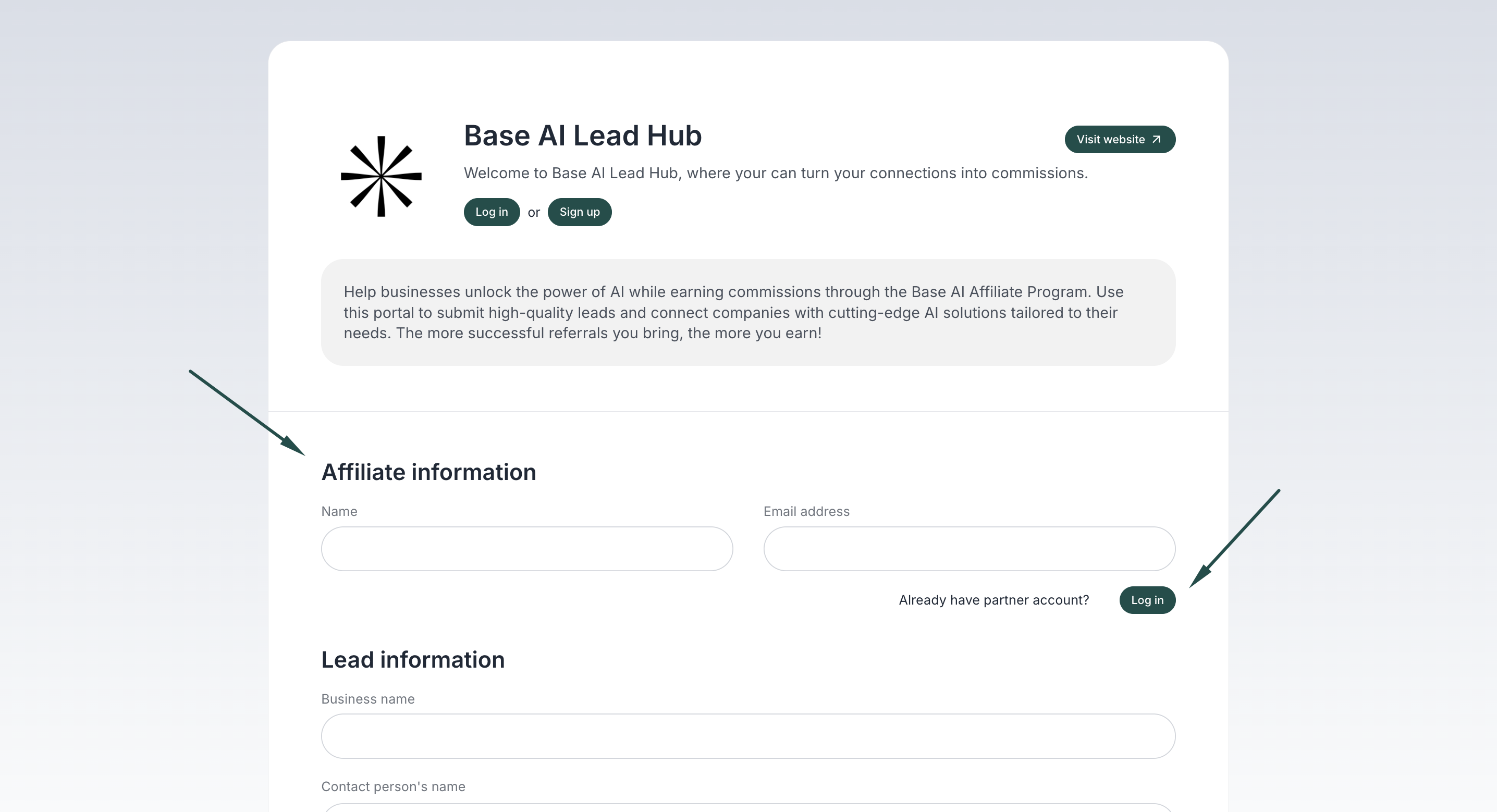Image resolution: width=1497 pixels, height=812 pixels.
Task: Click the Business name label
Action: pyautogui.click(x=367, y=699)
